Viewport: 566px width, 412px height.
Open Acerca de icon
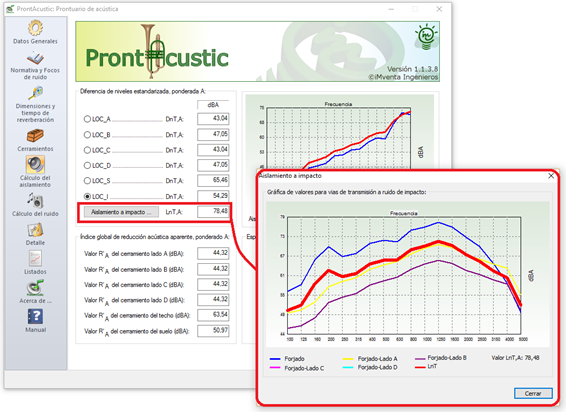(35, 287)
